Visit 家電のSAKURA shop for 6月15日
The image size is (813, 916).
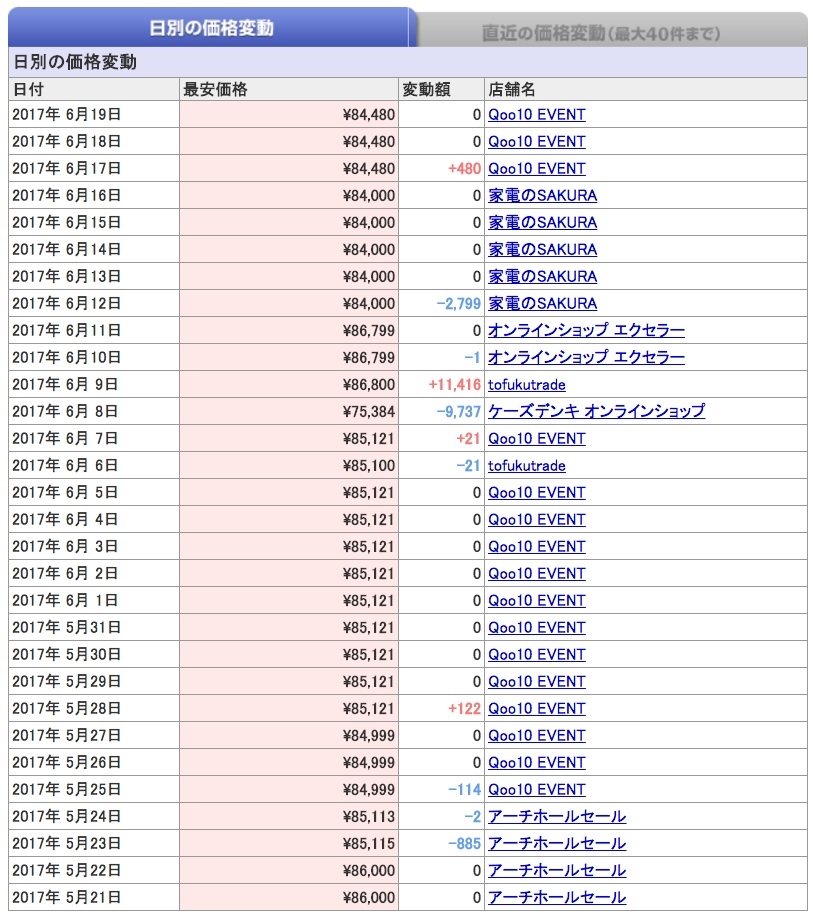tap(542, 223)
